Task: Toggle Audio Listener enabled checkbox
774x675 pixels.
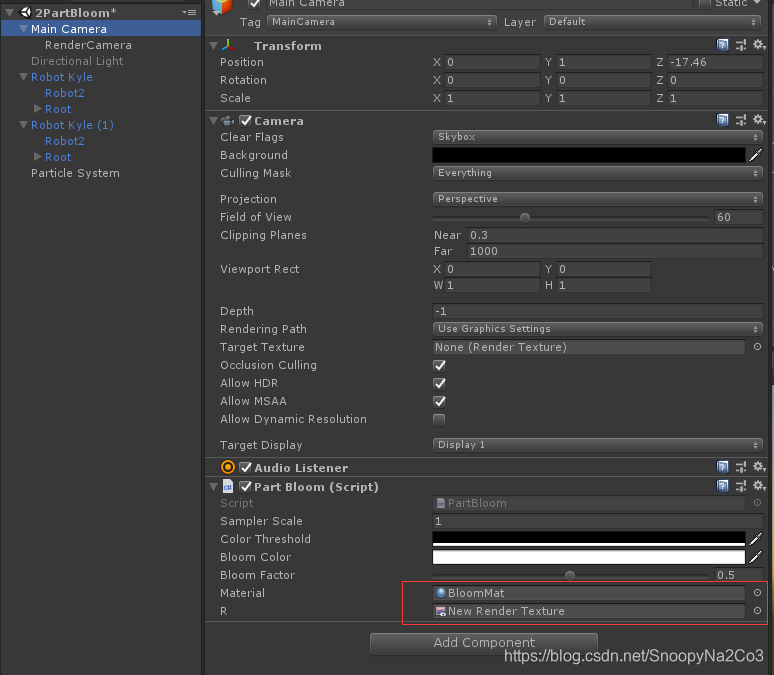Action: (245, 467)
